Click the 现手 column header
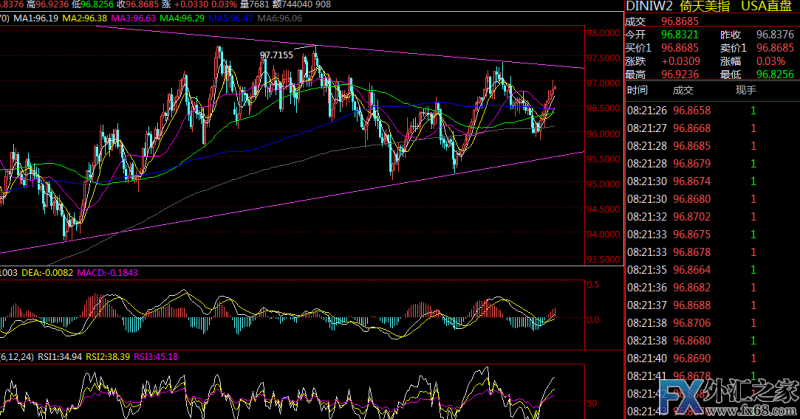The height and width of the screenshot is (419, 800). pos(746,91)
